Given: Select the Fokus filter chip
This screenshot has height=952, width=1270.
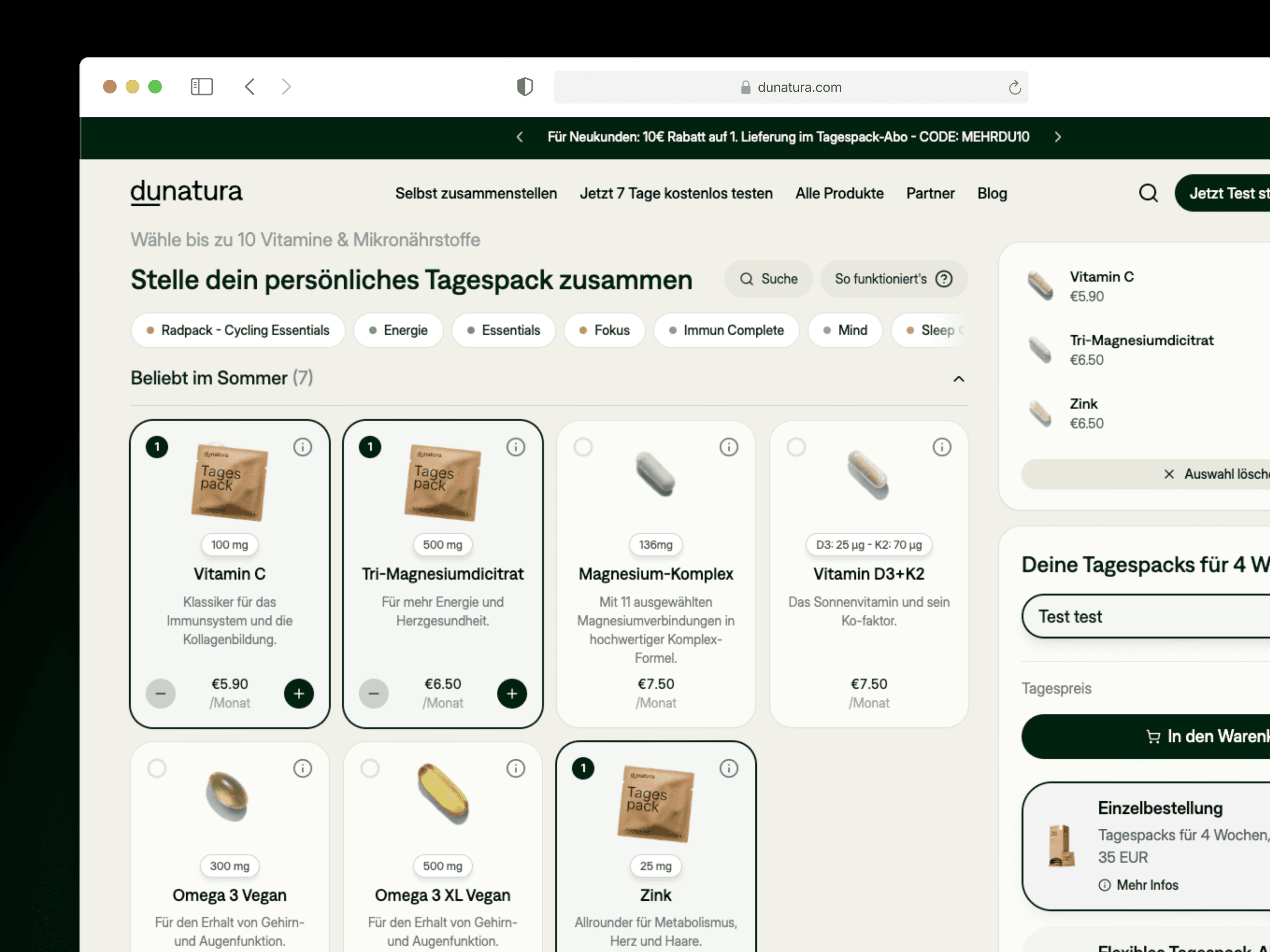Looking at the screenshot, I should coord(605,331).
